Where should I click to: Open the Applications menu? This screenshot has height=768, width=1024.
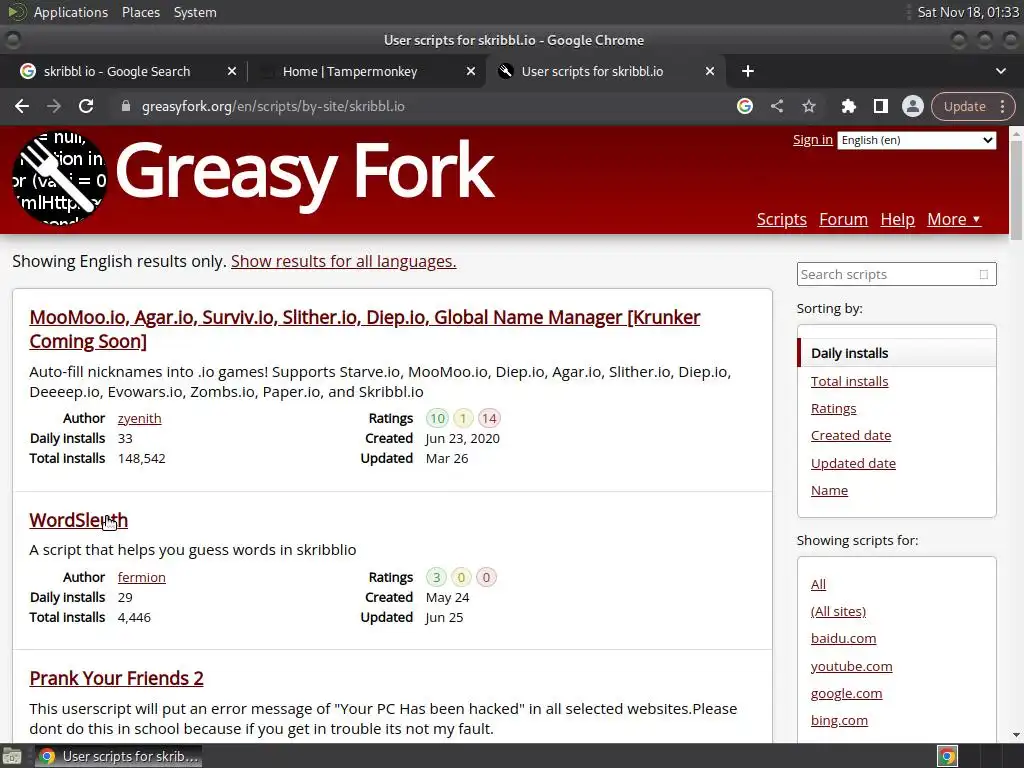pyautogui.click(x=71, y=12)
